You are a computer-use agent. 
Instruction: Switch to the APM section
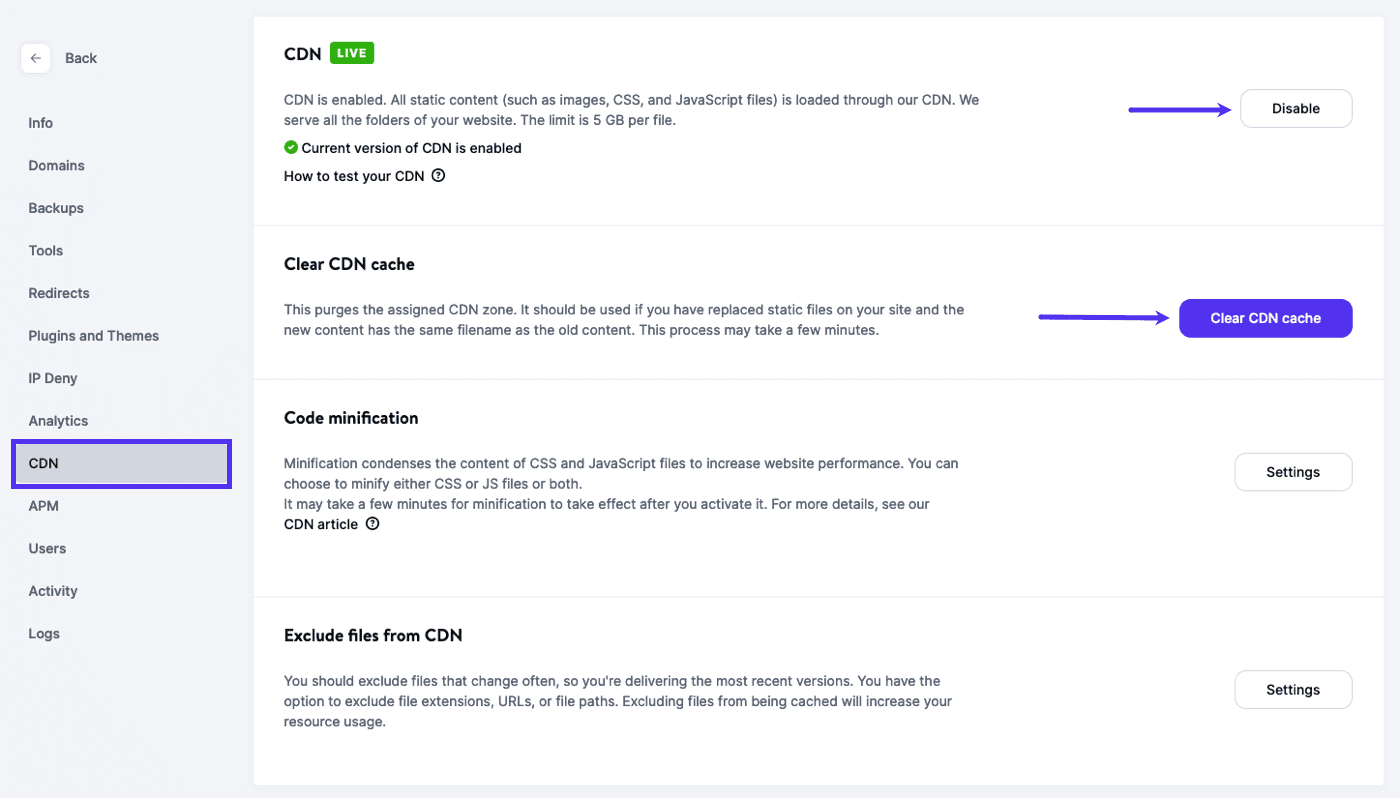(x=43, y=505)
